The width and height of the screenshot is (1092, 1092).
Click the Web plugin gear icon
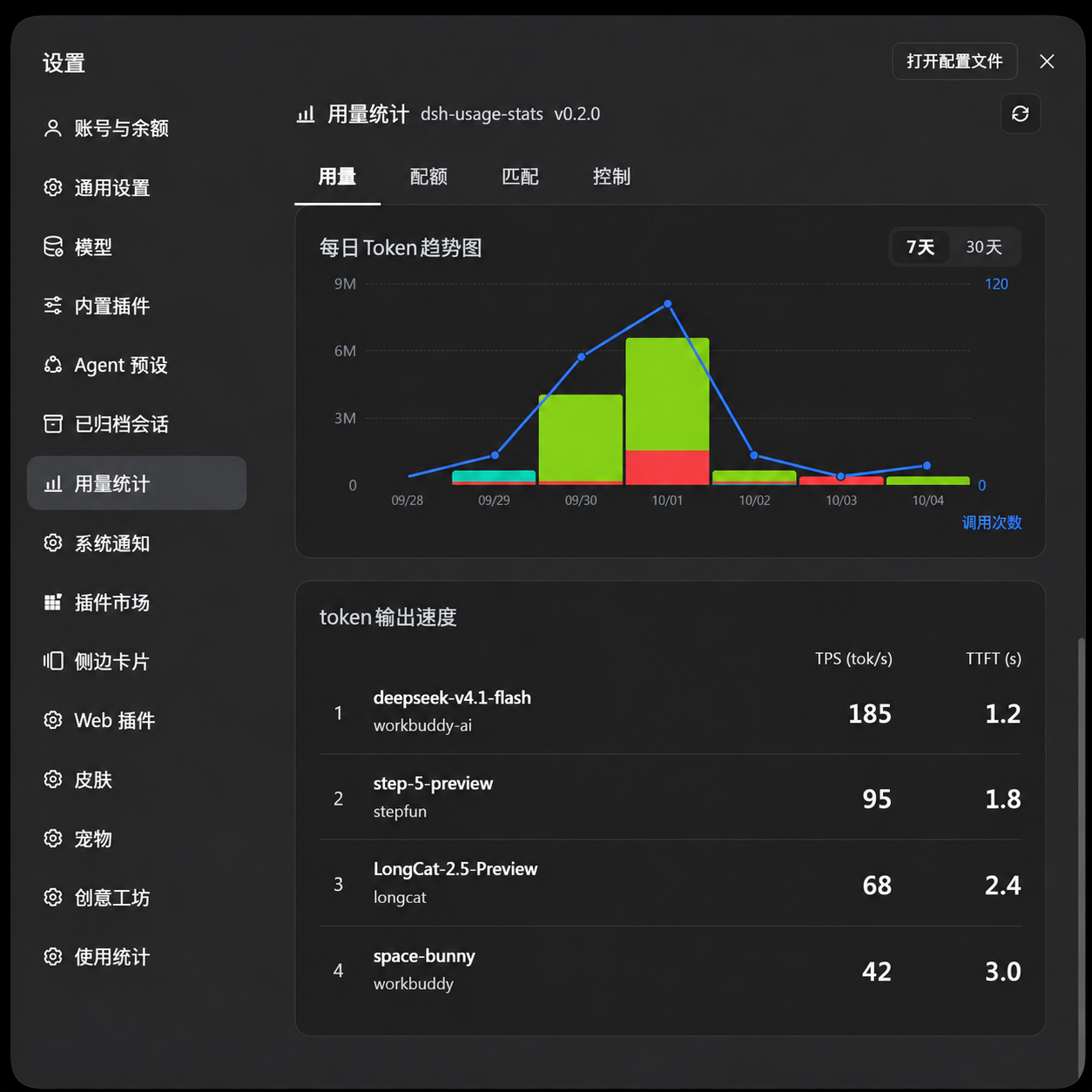(x=53, y=720)
